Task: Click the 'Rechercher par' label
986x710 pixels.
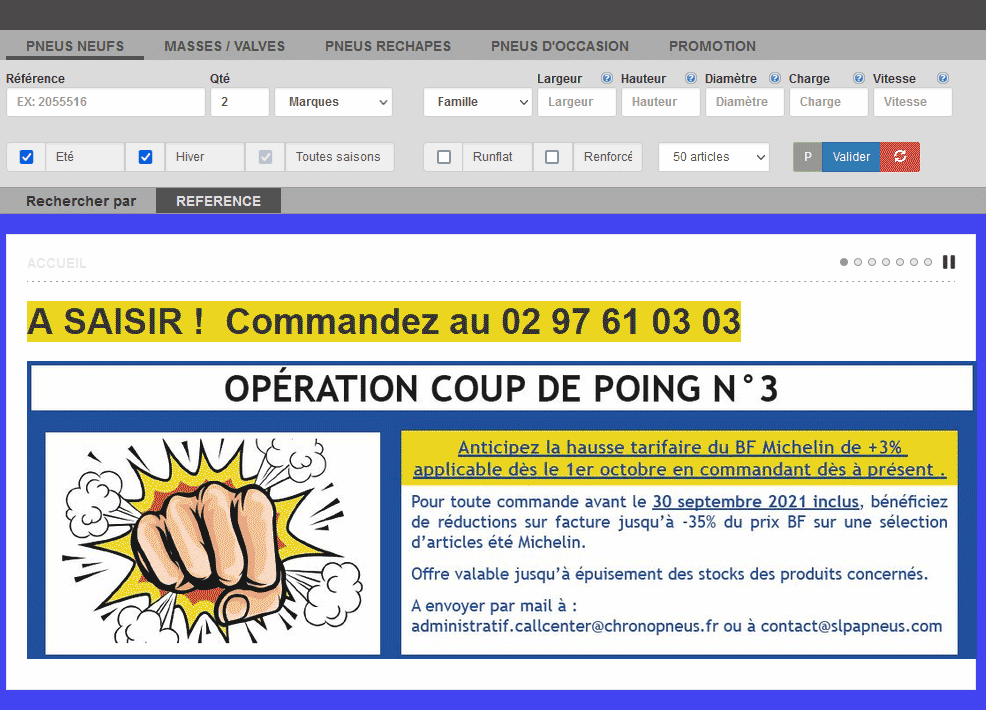Action: coord(81,201)
